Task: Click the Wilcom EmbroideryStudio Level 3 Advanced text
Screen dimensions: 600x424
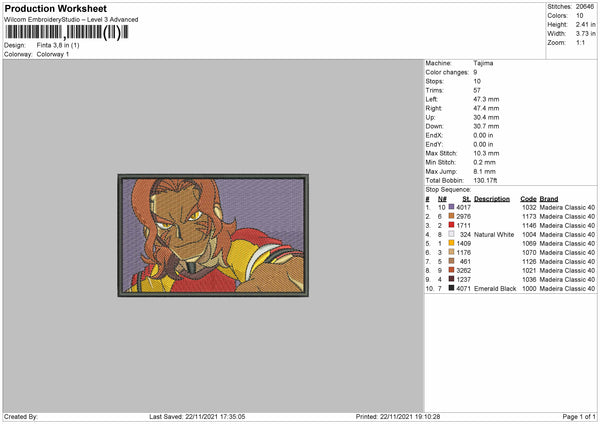Action: 71,20
